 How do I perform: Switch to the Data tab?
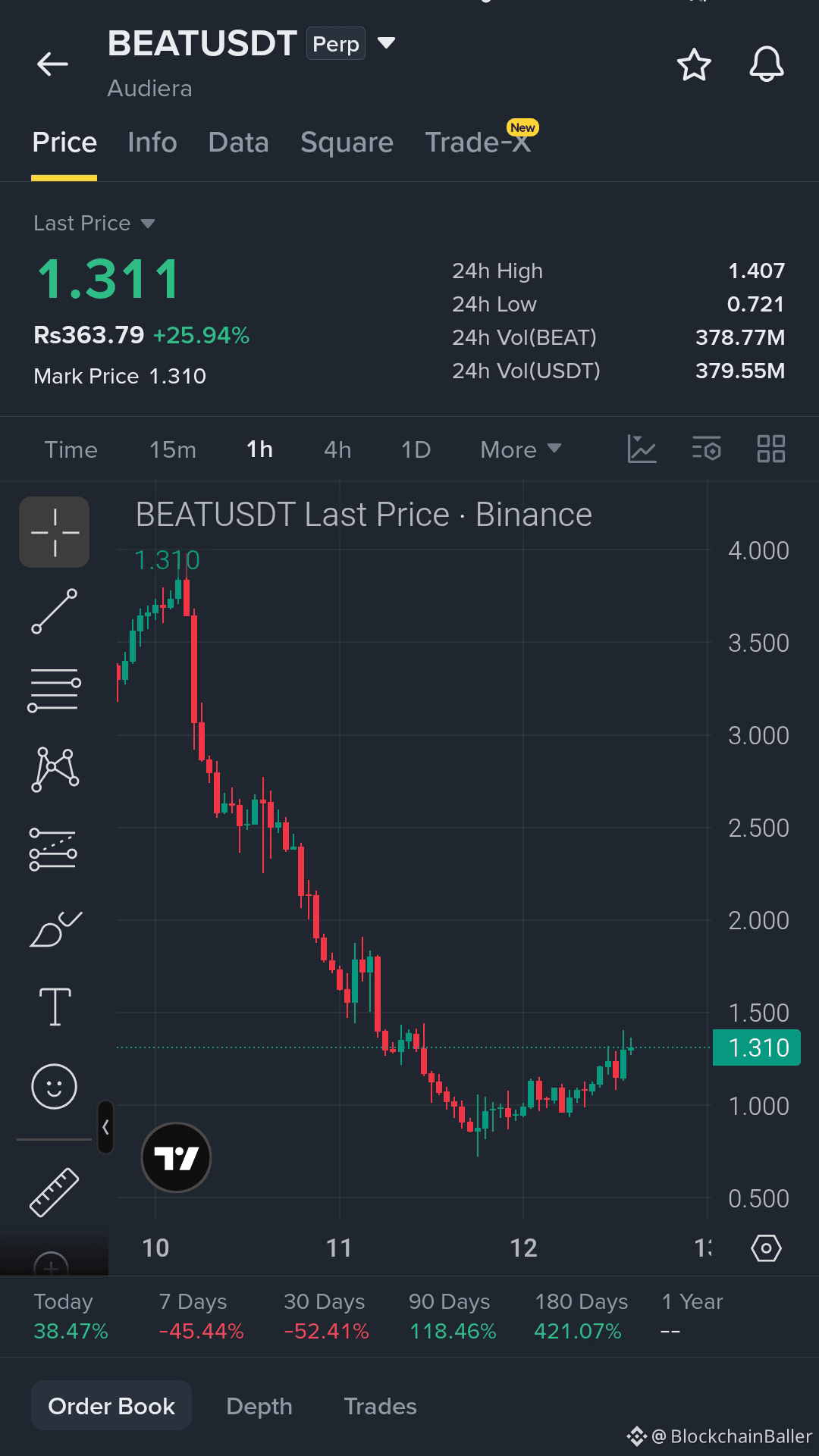tap(238, 142)
